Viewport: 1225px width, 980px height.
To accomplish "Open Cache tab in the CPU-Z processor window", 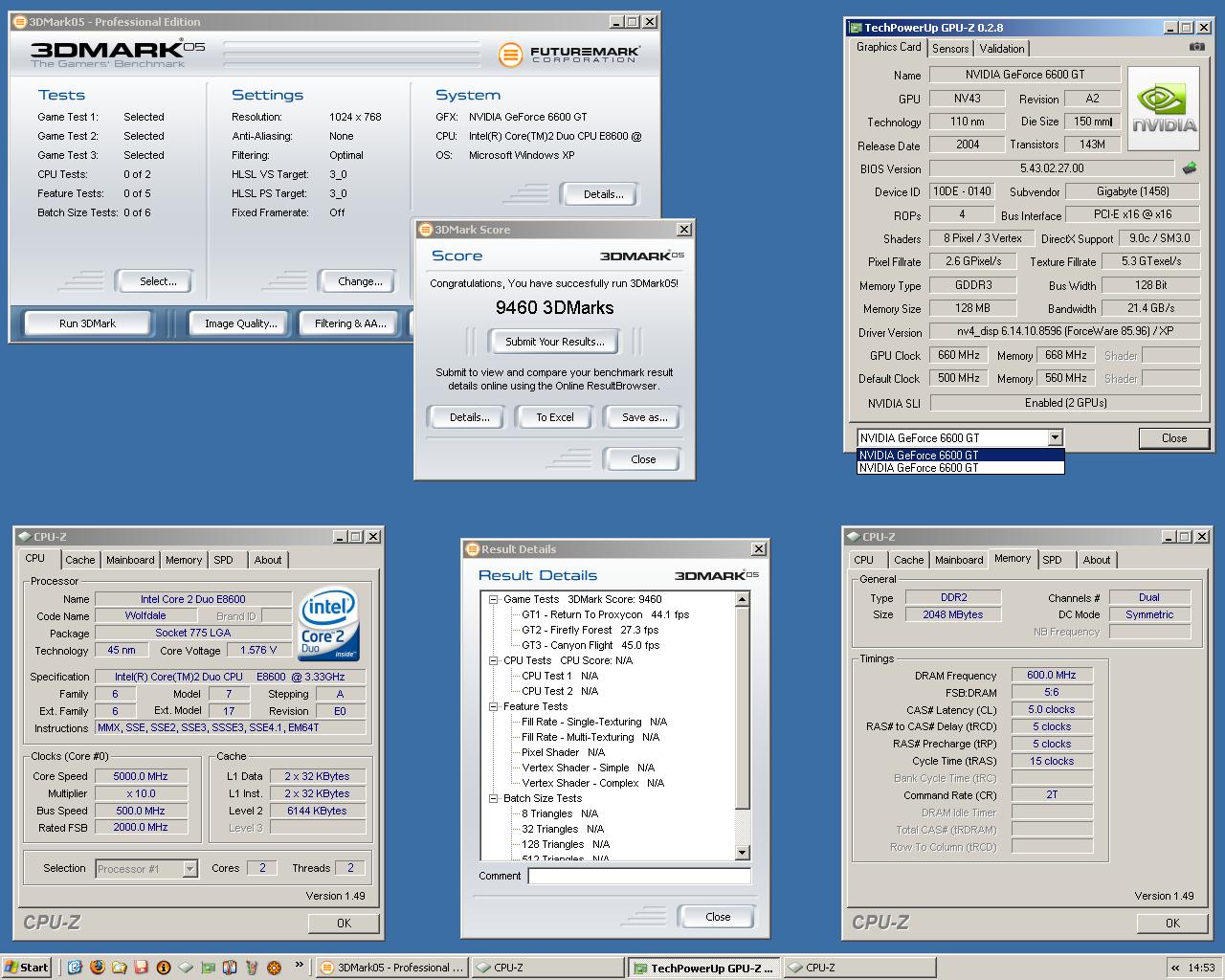I will [80, 560].
